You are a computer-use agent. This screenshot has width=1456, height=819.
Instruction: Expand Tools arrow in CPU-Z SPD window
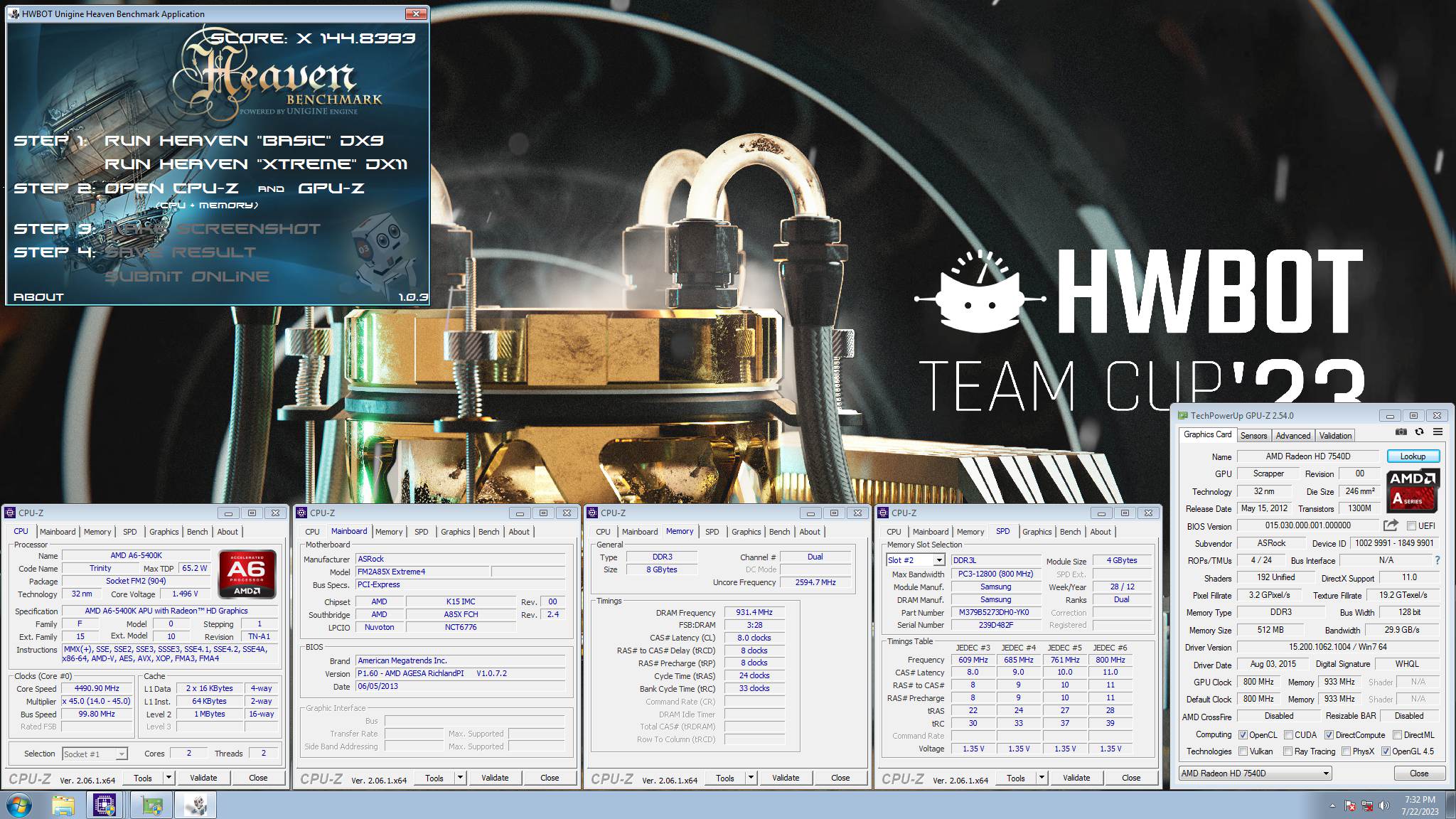click(x=1042, y=778)
